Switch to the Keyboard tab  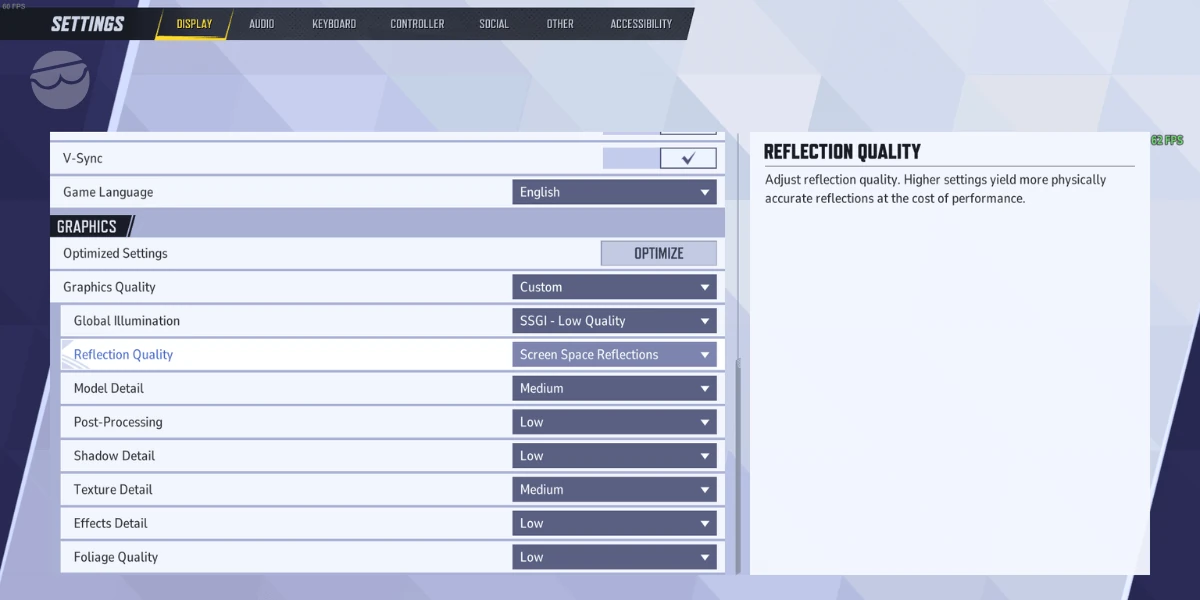[x=334, y=24]
